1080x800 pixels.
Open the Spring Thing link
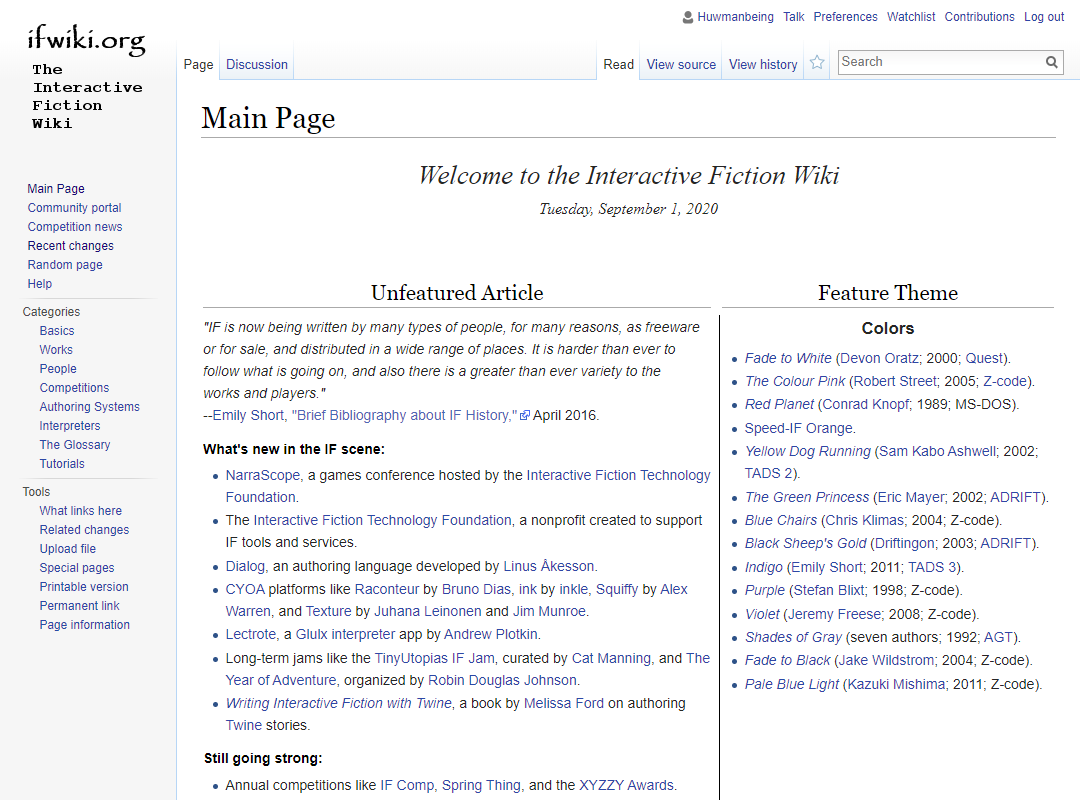481,786
